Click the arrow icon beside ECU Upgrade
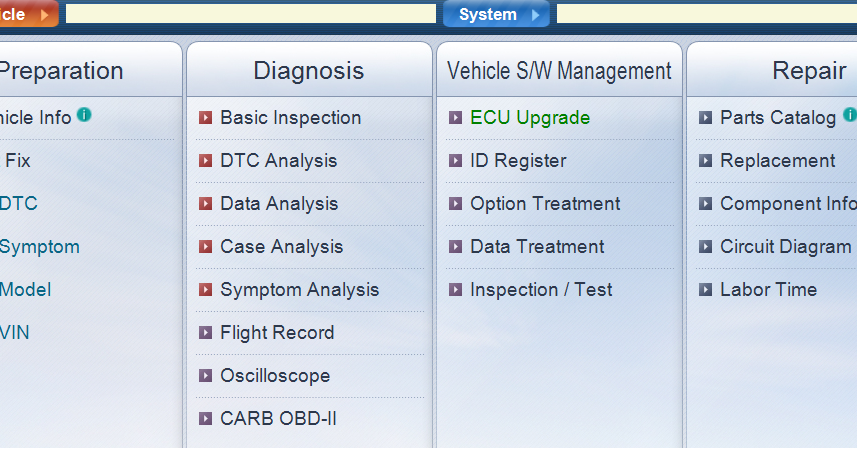 (455, 118)
